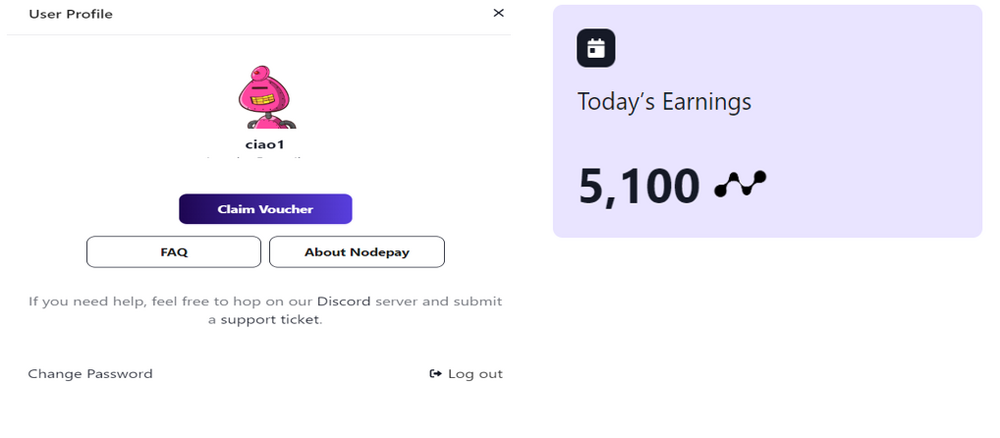
Task: Click the Log out arrow icon
Action: point(435,374)
